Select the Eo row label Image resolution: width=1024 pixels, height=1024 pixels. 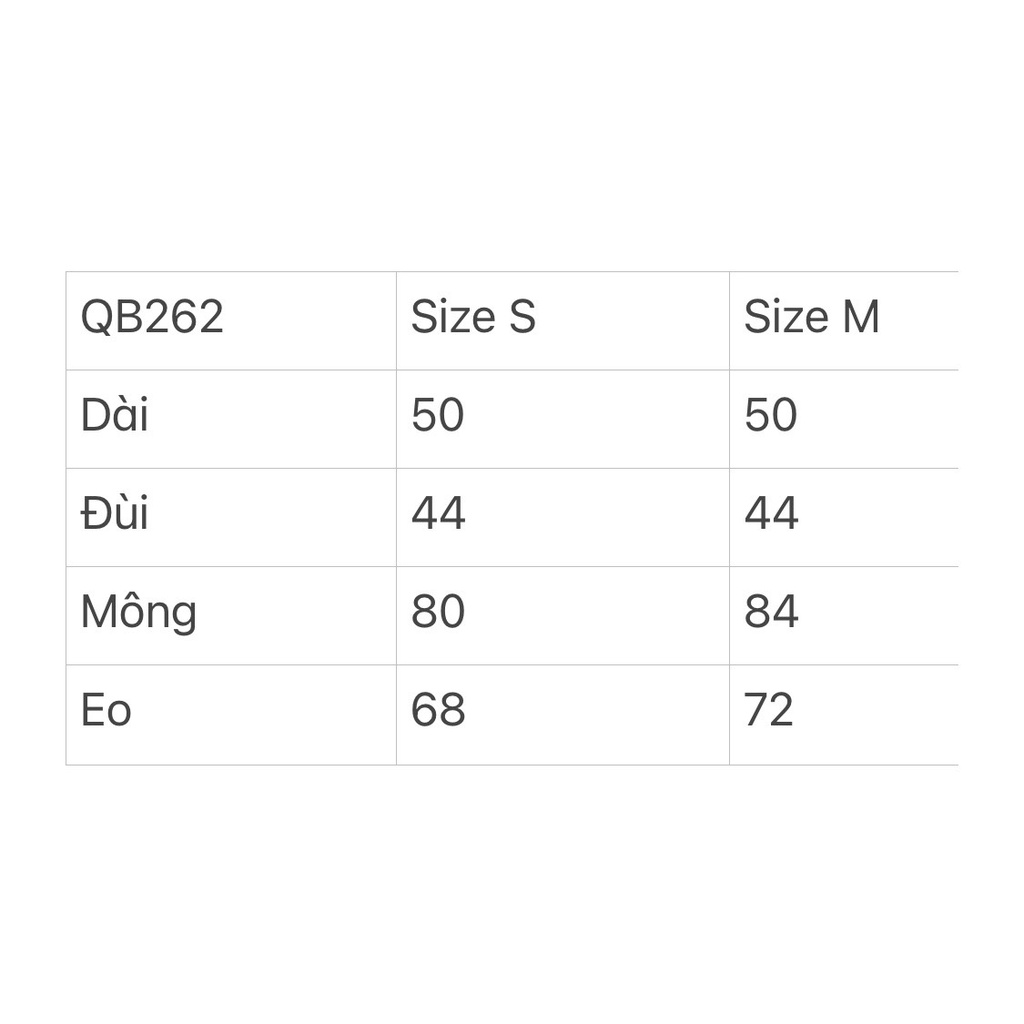pyautogui.click(x=106, y=711)
